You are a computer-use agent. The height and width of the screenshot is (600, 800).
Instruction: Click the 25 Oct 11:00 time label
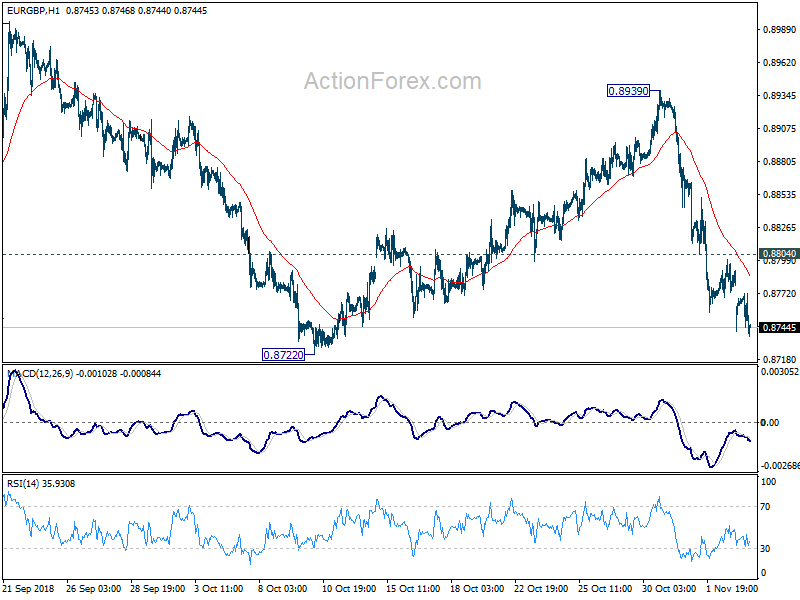605,588
